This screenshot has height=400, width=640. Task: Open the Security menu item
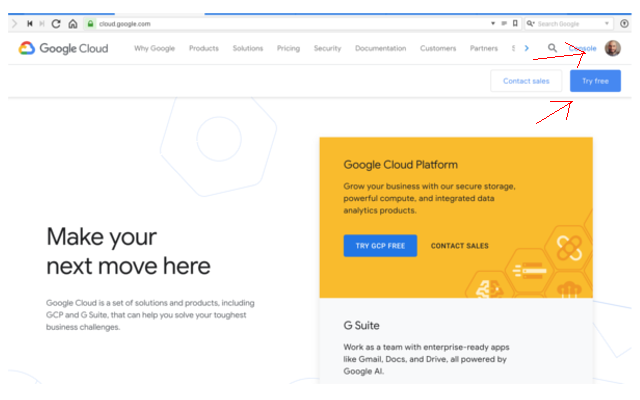[x=327, y=48]
